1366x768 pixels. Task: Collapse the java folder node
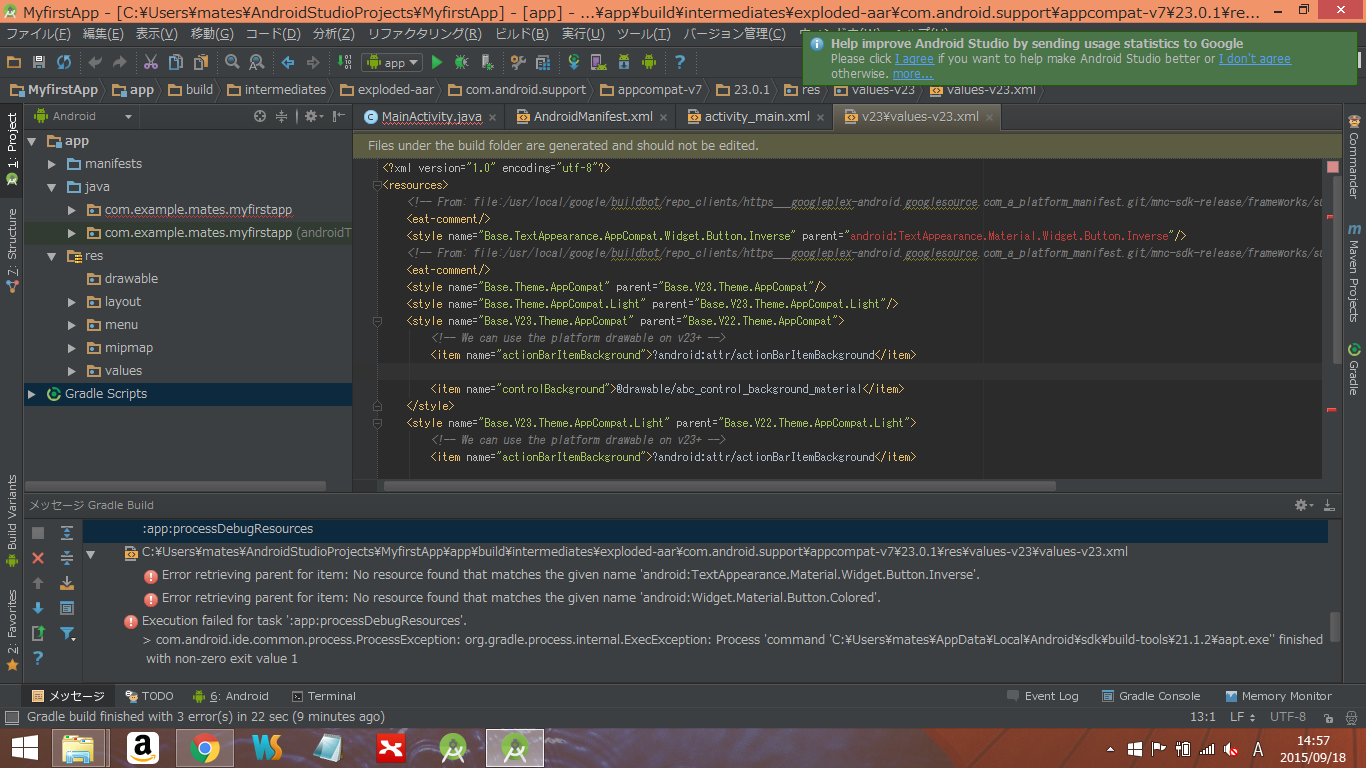(52, 187)
